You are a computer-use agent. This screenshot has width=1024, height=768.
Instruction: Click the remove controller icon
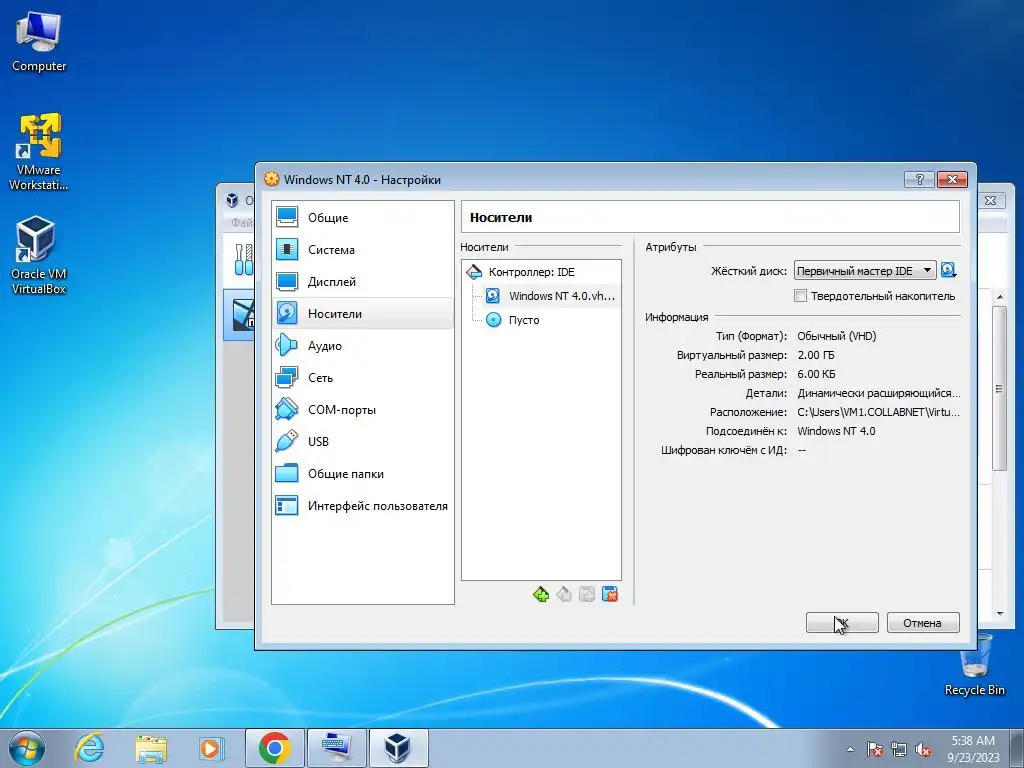pyautogui.click(x=564, y=594)
